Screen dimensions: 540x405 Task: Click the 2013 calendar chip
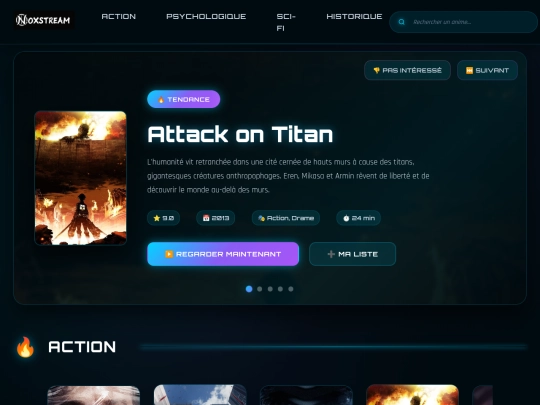(x=216, y=218)
